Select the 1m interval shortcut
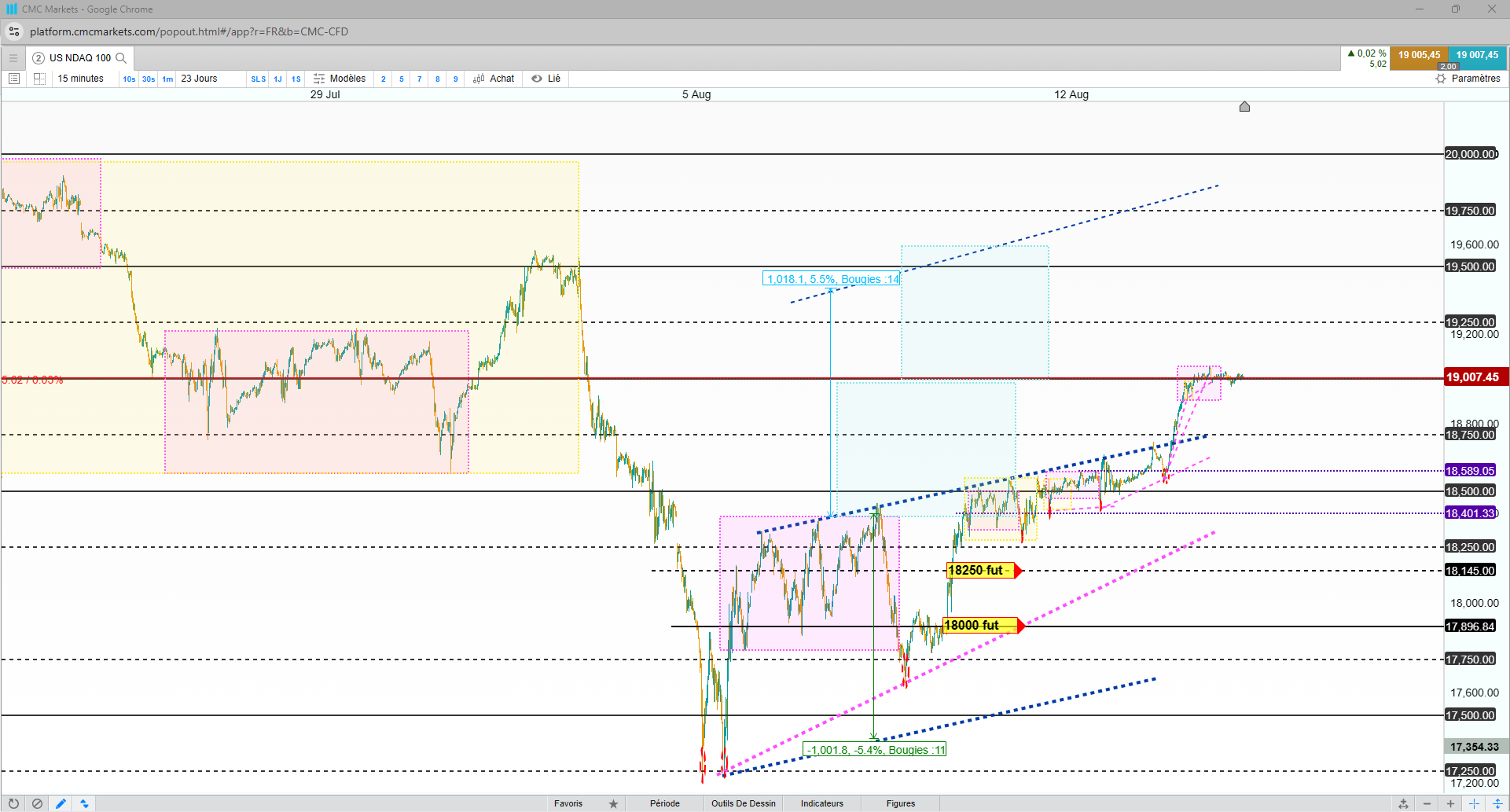1510x812 pixels. (167, 79)
